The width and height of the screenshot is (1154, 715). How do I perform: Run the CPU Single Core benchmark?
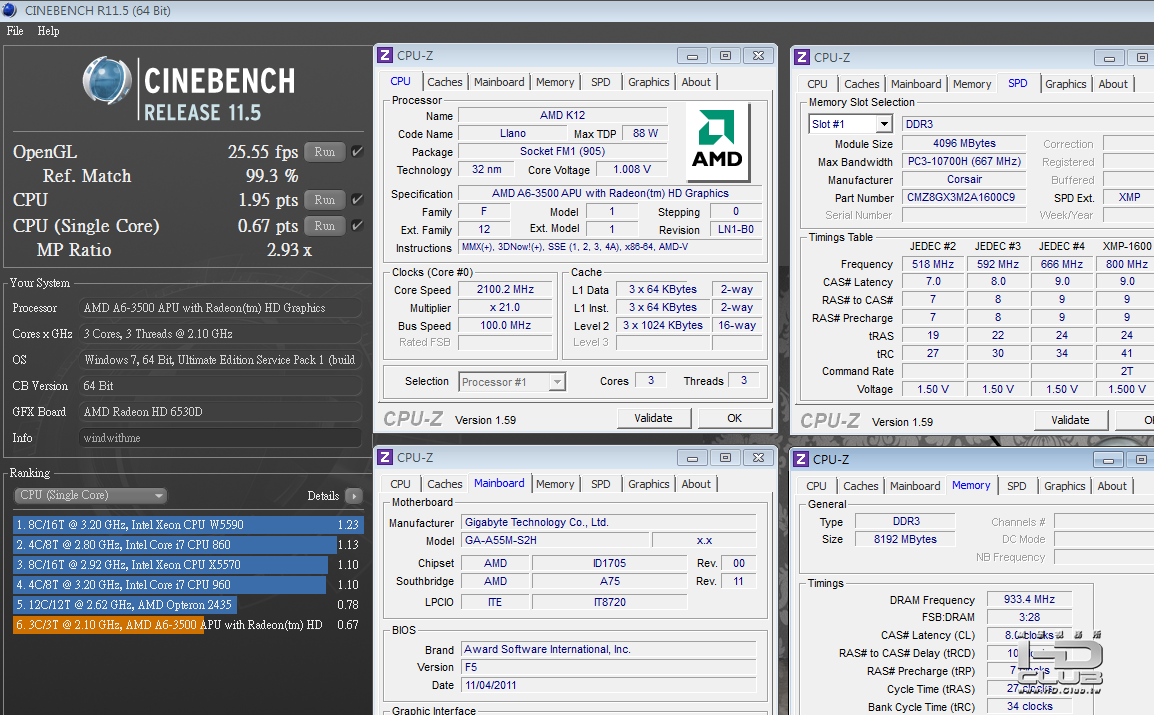pos(325,225)
